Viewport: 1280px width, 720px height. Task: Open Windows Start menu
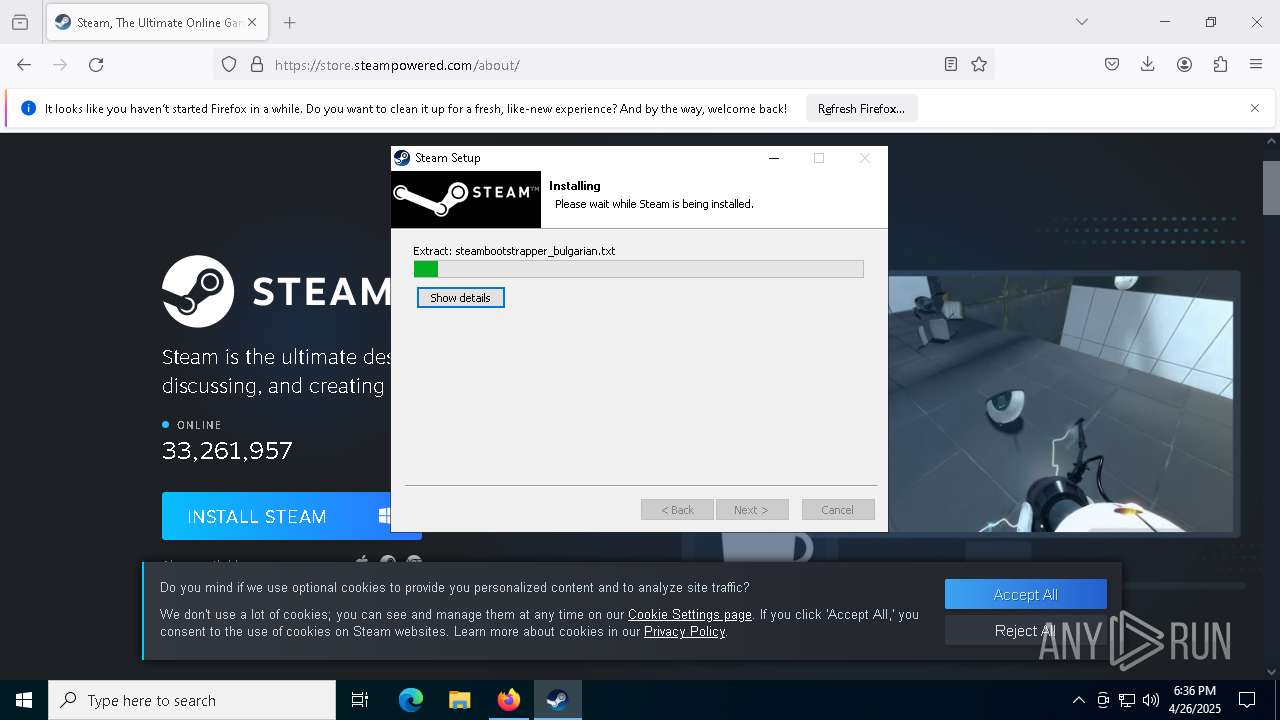24,700
